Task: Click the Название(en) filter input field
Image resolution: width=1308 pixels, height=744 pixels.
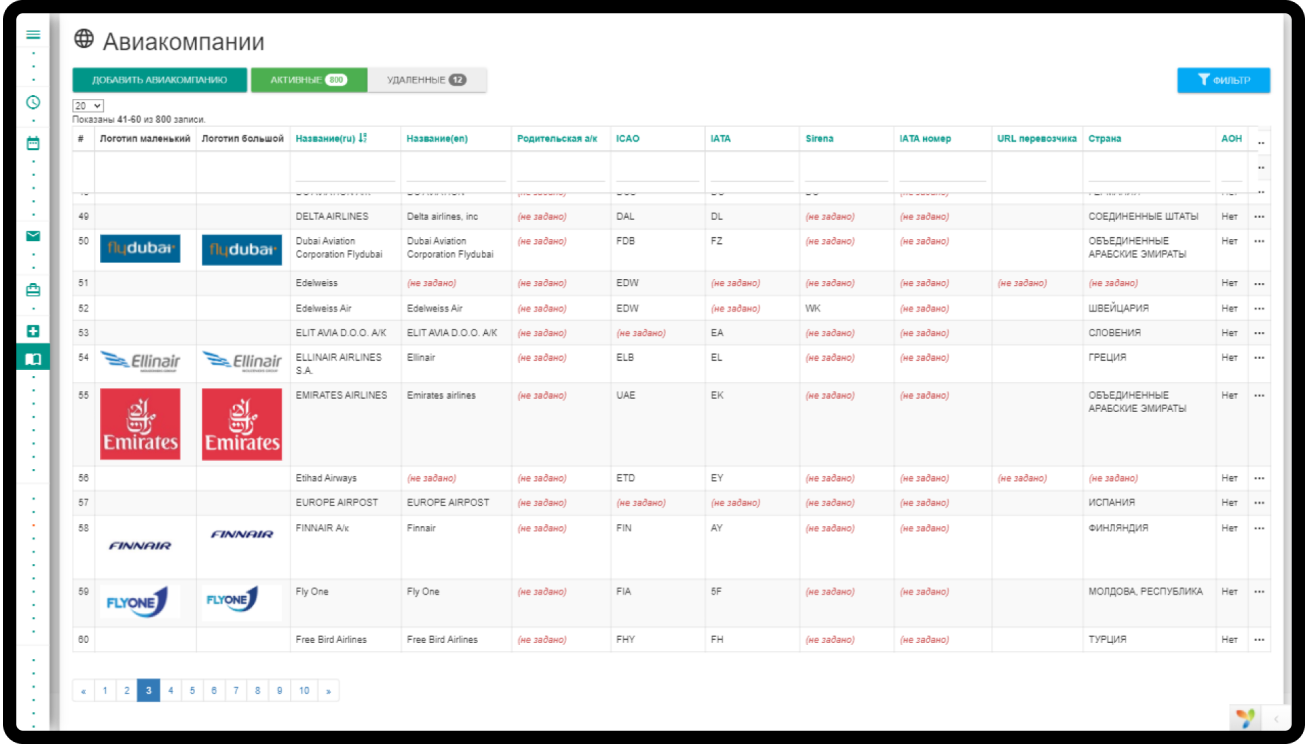Action: [x=456, y=170]
